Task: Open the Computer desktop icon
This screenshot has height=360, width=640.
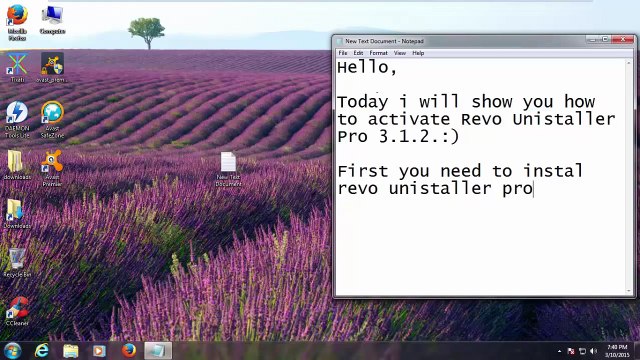Action: click(52, 20)
